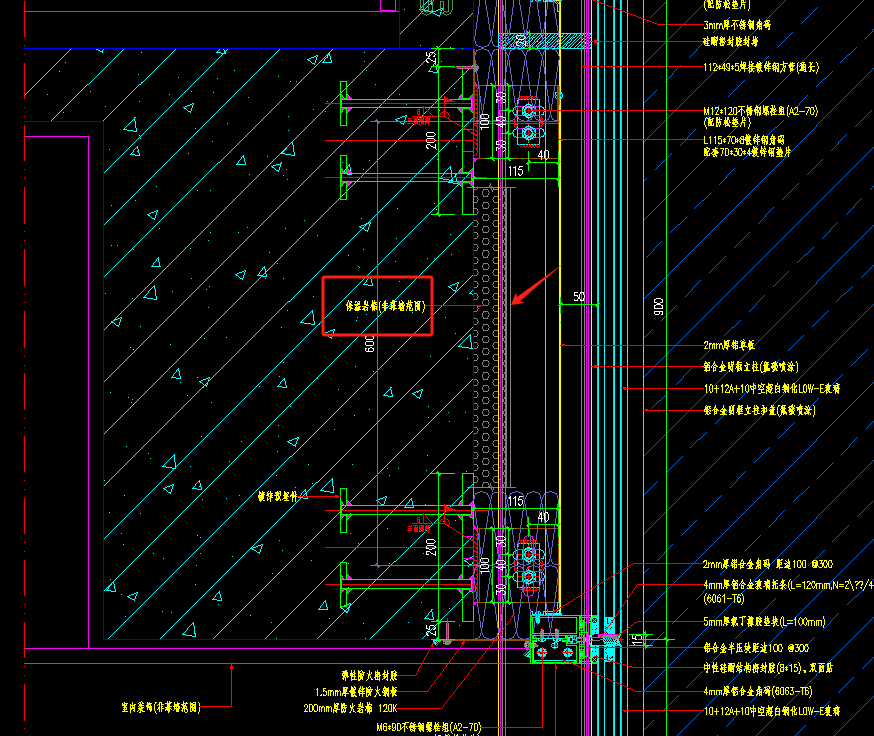Select the bottom "10+12A+10" LOW-E glass label
The width and height of the screenshot is (874, 736).
point(771,711)
